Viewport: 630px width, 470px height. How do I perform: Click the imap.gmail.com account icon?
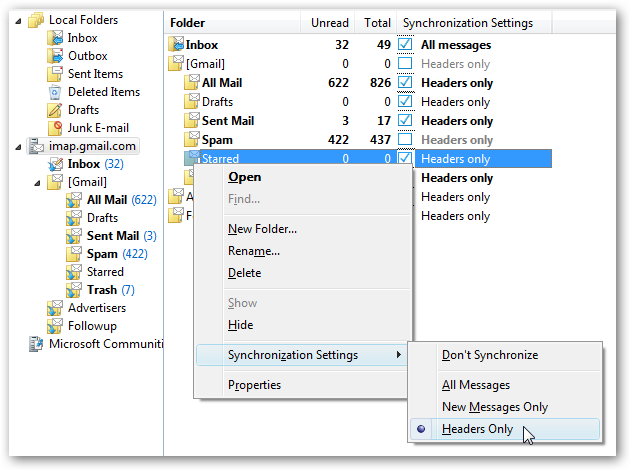(37, 146)
